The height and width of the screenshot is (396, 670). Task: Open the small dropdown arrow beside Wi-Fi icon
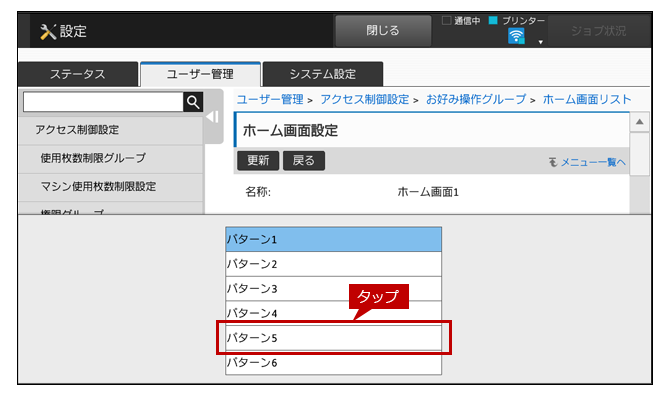[x=541, y=42]
